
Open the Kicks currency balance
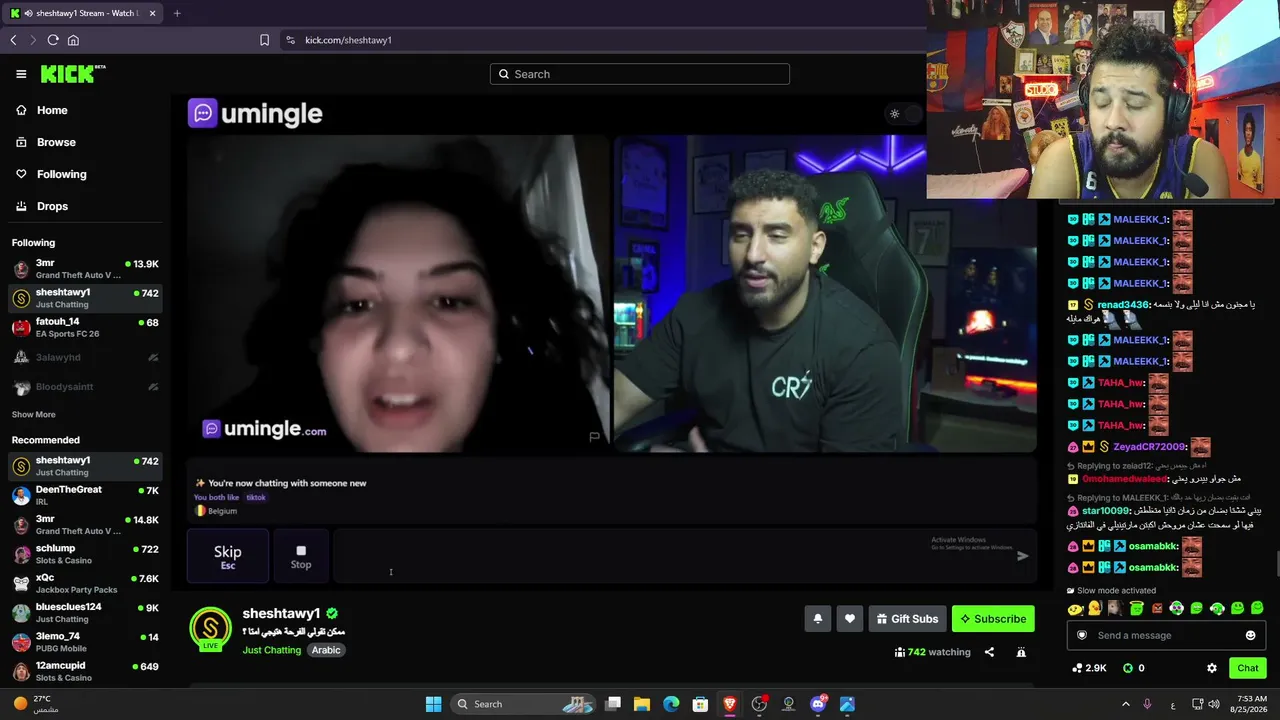(1133, 668)
